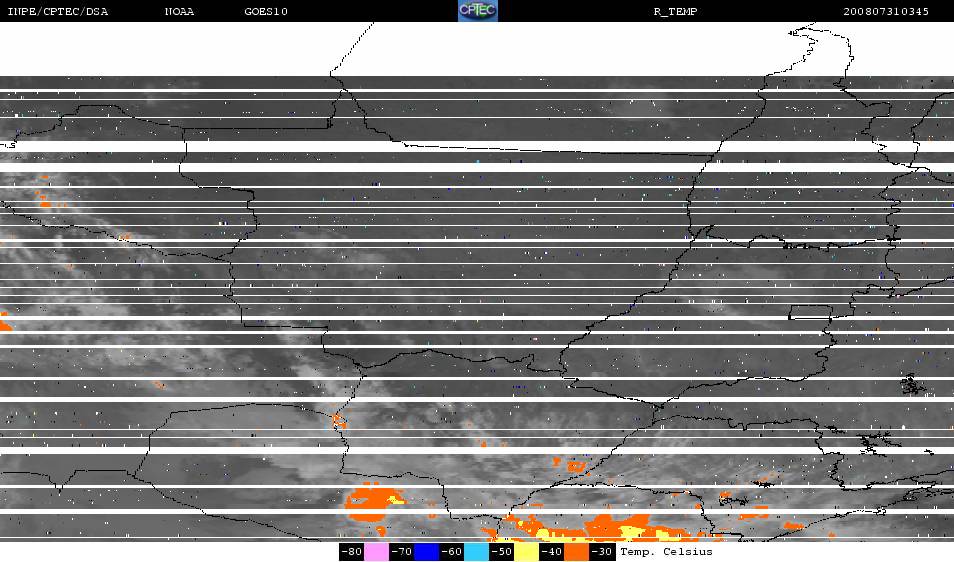Click the -50 temperature label
The width and height of the screenshot is (954, 562).
[x=502, y=552]
